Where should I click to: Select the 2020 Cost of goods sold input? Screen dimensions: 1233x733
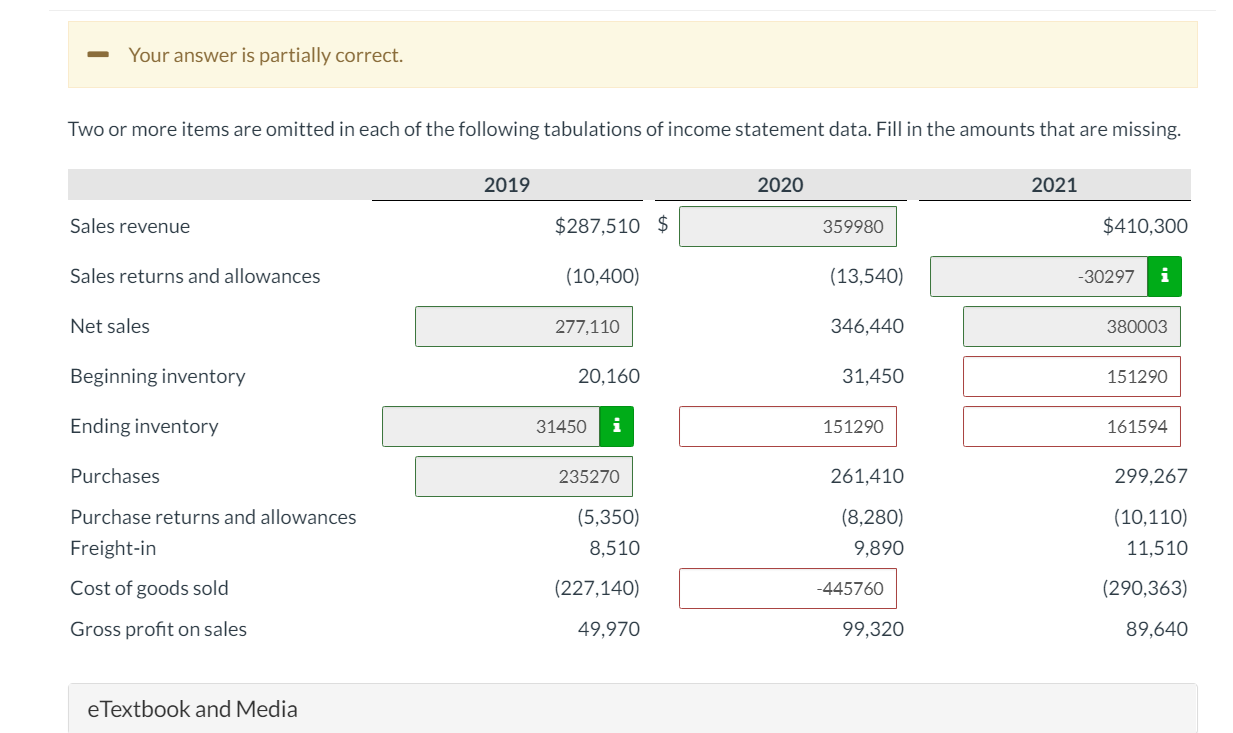tap(788, 588)
